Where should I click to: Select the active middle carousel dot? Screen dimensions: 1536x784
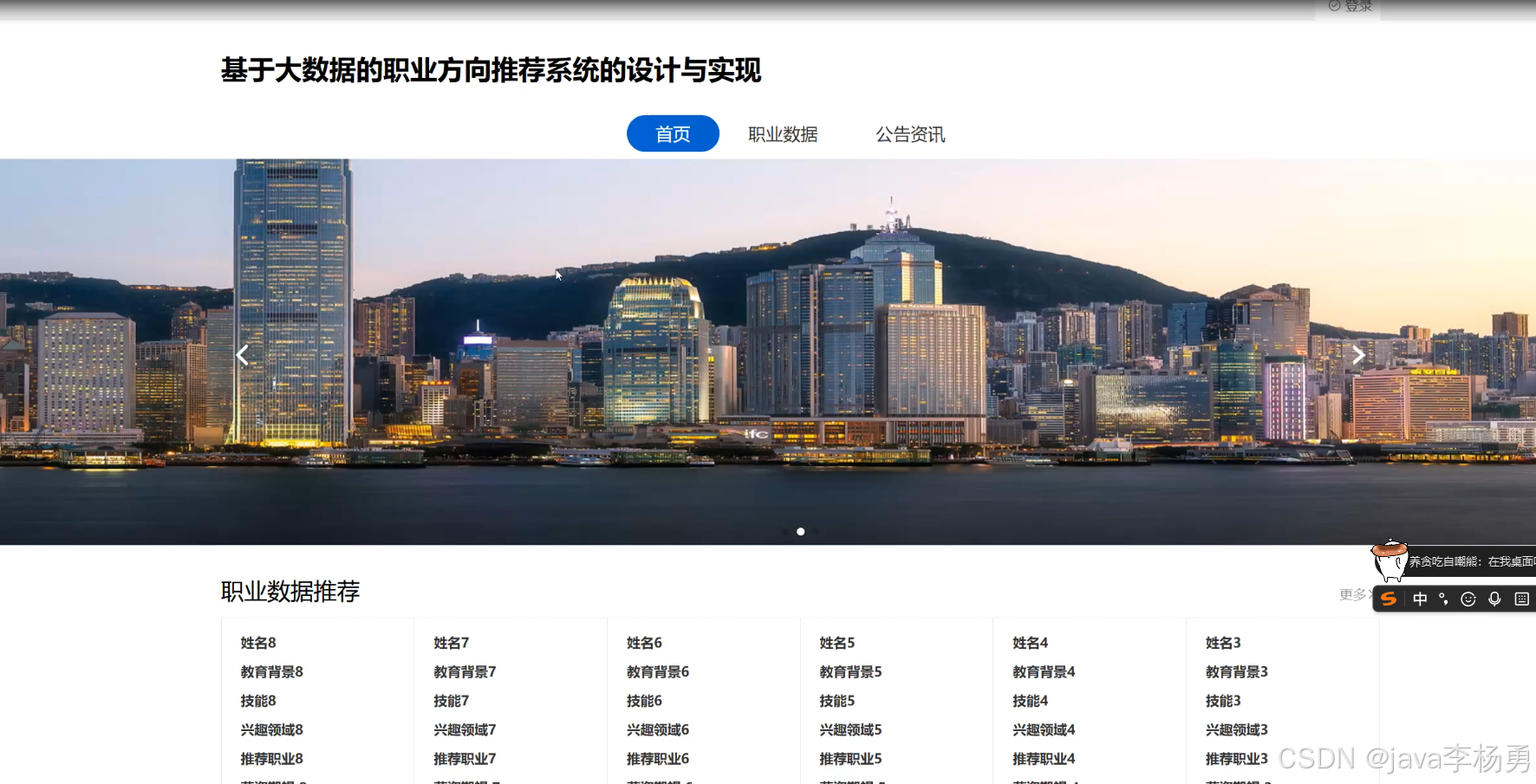(x=801, y=532)
